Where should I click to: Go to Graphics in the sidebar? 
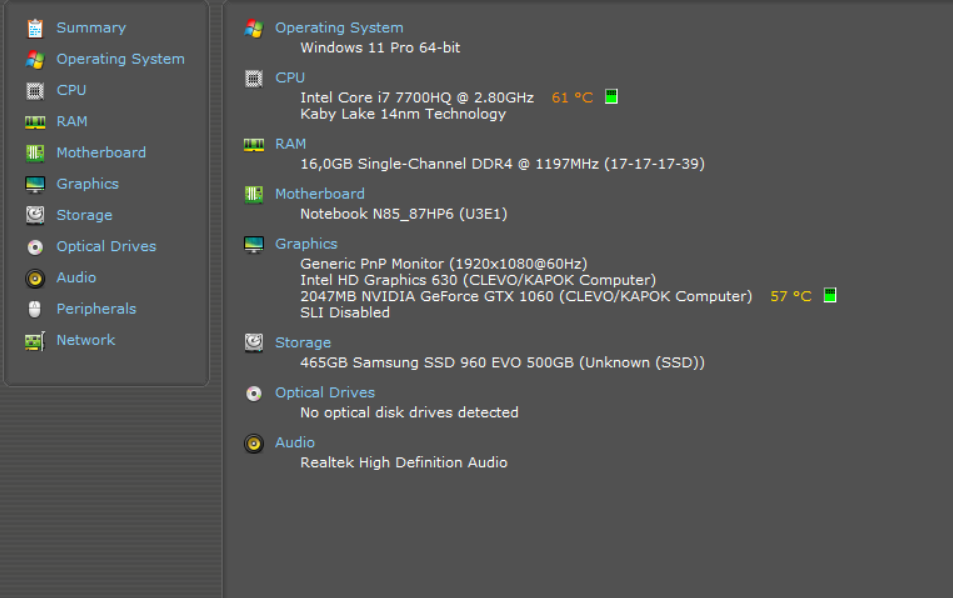88,184
